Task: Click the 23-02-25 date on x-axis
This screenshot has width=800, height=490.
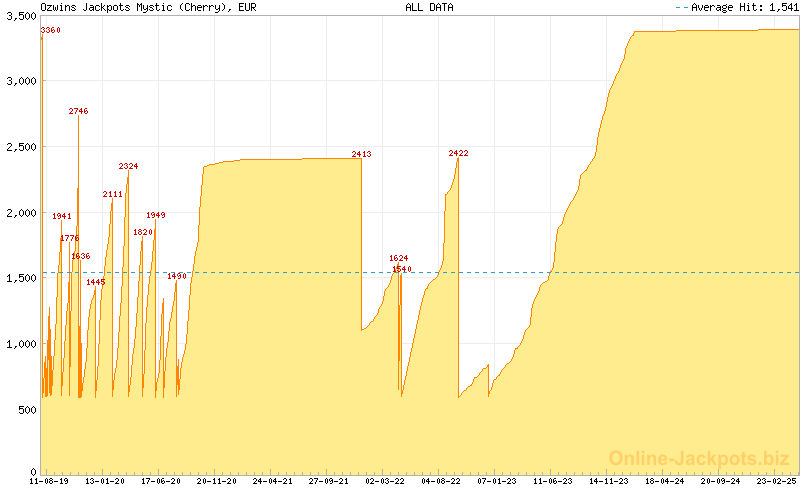Action: click(777, 482)
